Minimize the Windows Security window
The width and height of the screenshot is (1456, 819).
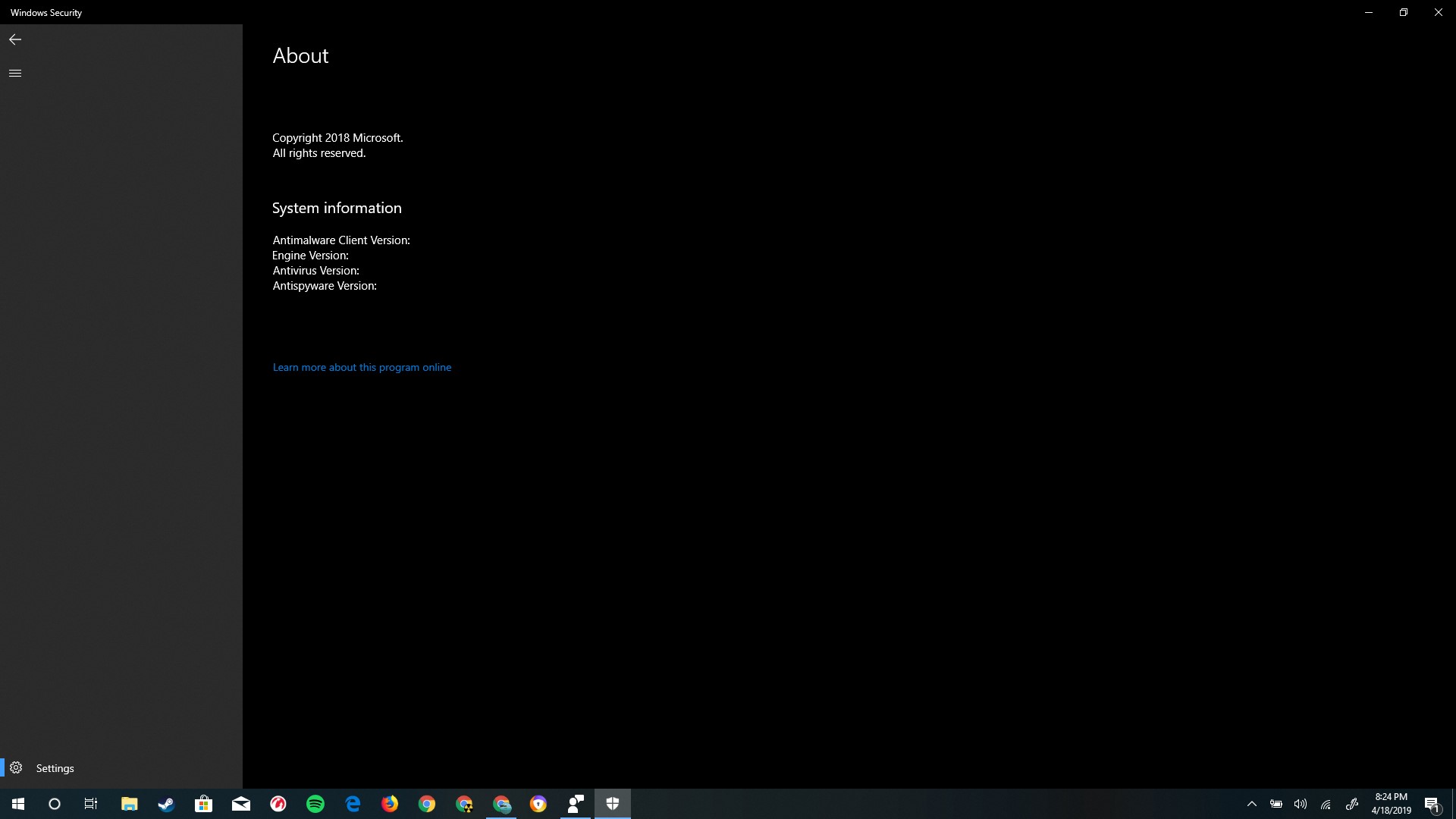tap(1369, 12)
